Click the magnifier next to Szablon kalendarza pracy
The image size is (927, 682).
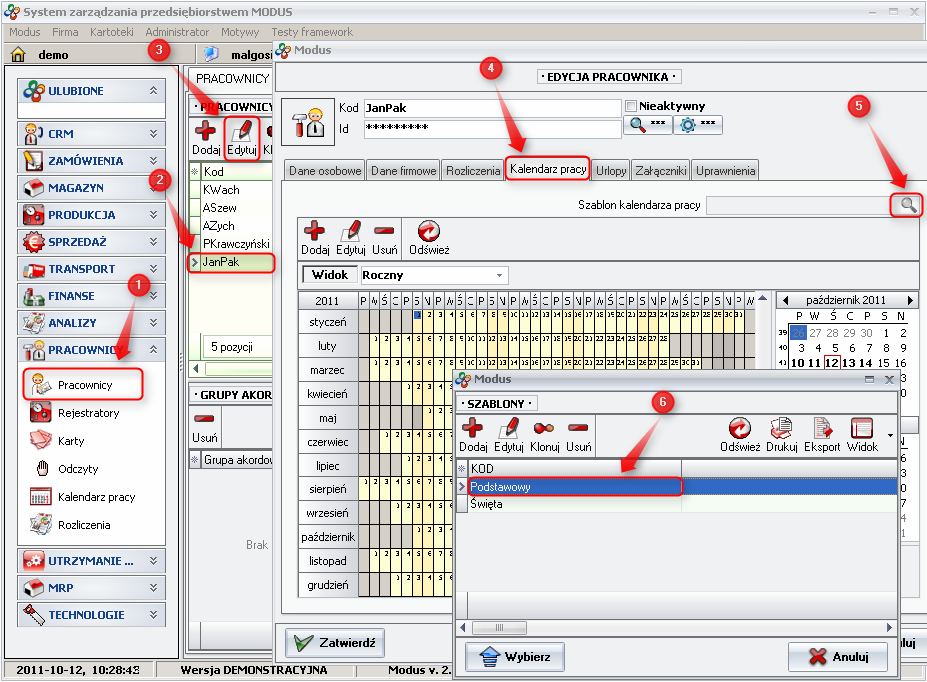point(908,204)
